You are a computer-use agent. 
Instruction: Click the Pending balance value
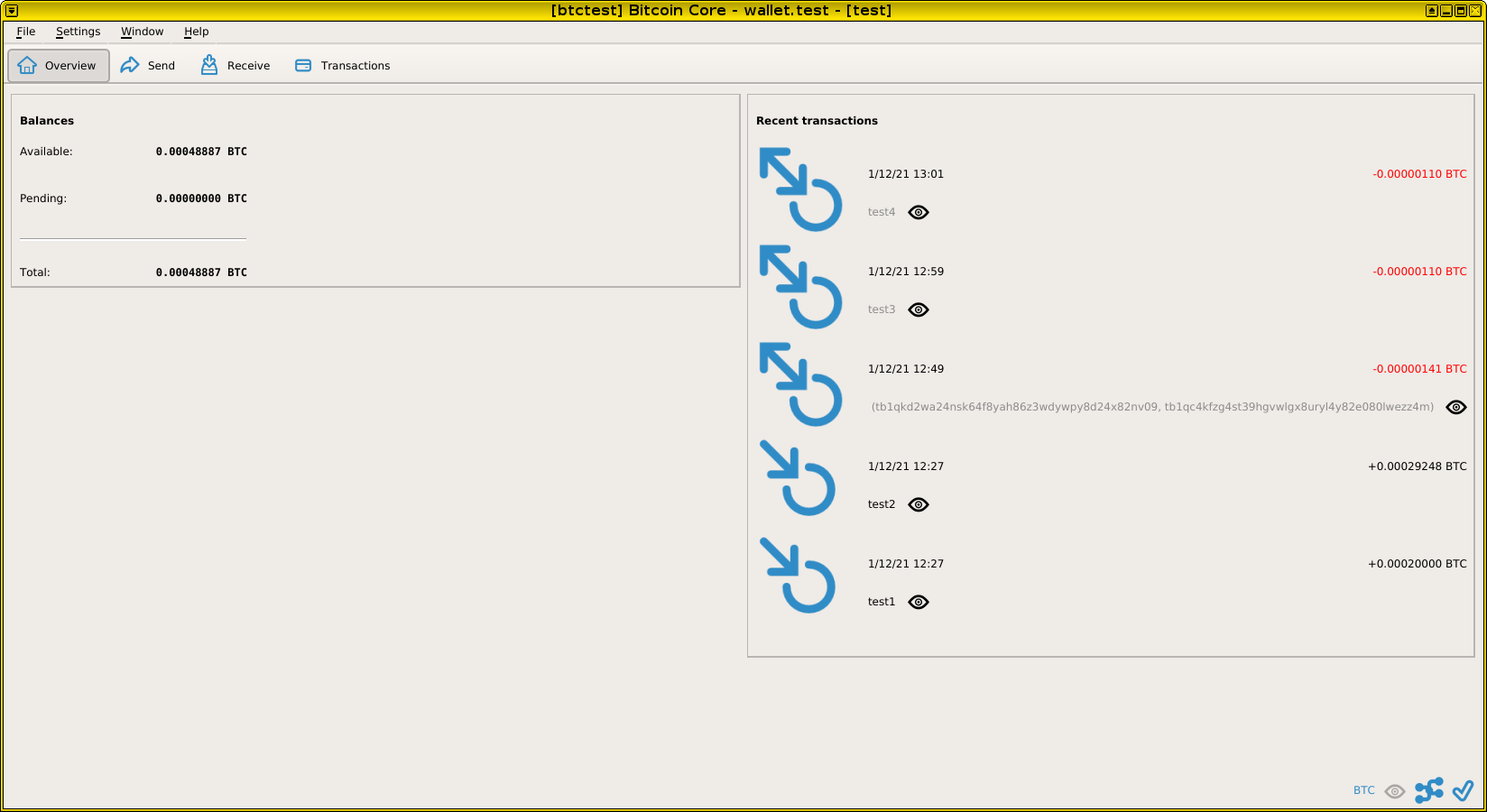201,198
